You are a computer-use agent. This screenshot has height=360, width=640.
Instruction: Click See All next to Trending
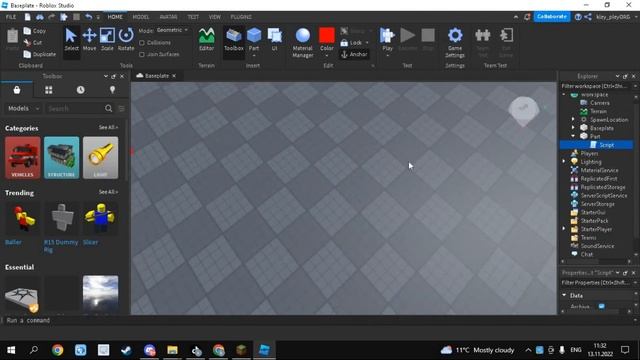[x=108, y=192]
